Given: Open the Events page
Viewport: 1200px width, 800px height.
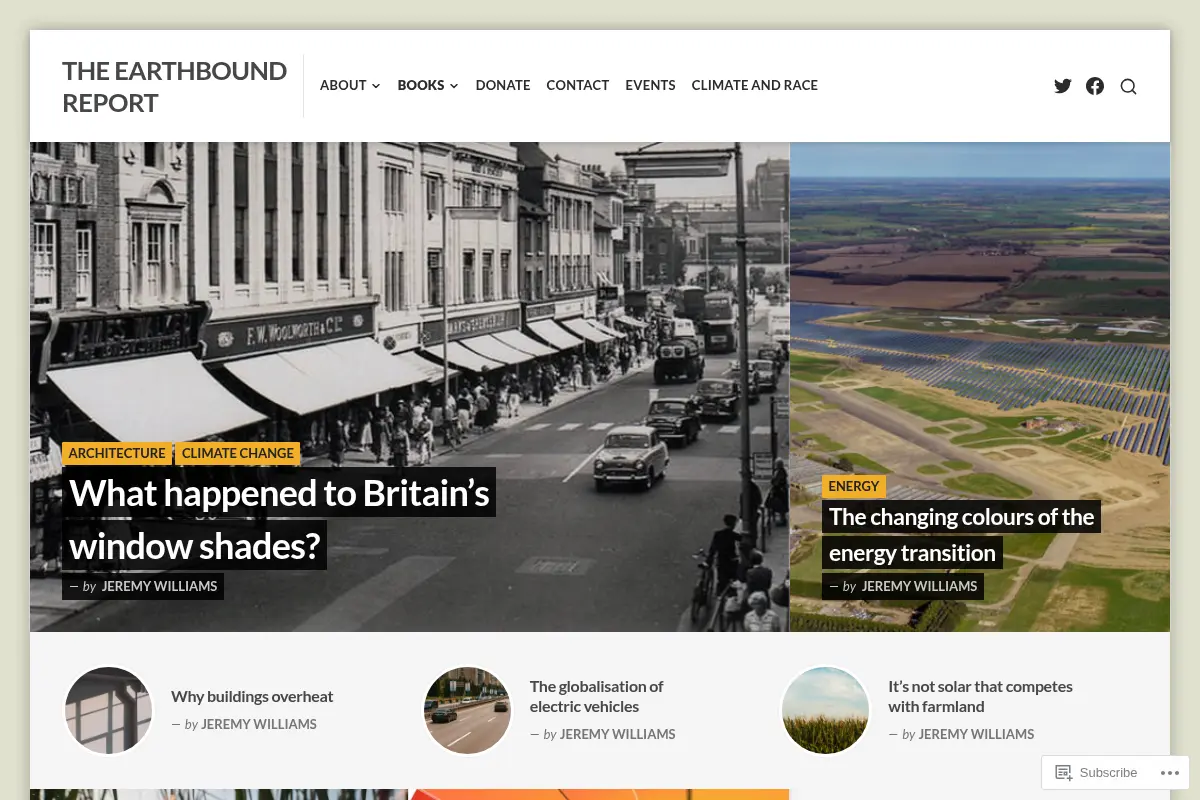Looking at the screenshot, I should click(650, 85).
